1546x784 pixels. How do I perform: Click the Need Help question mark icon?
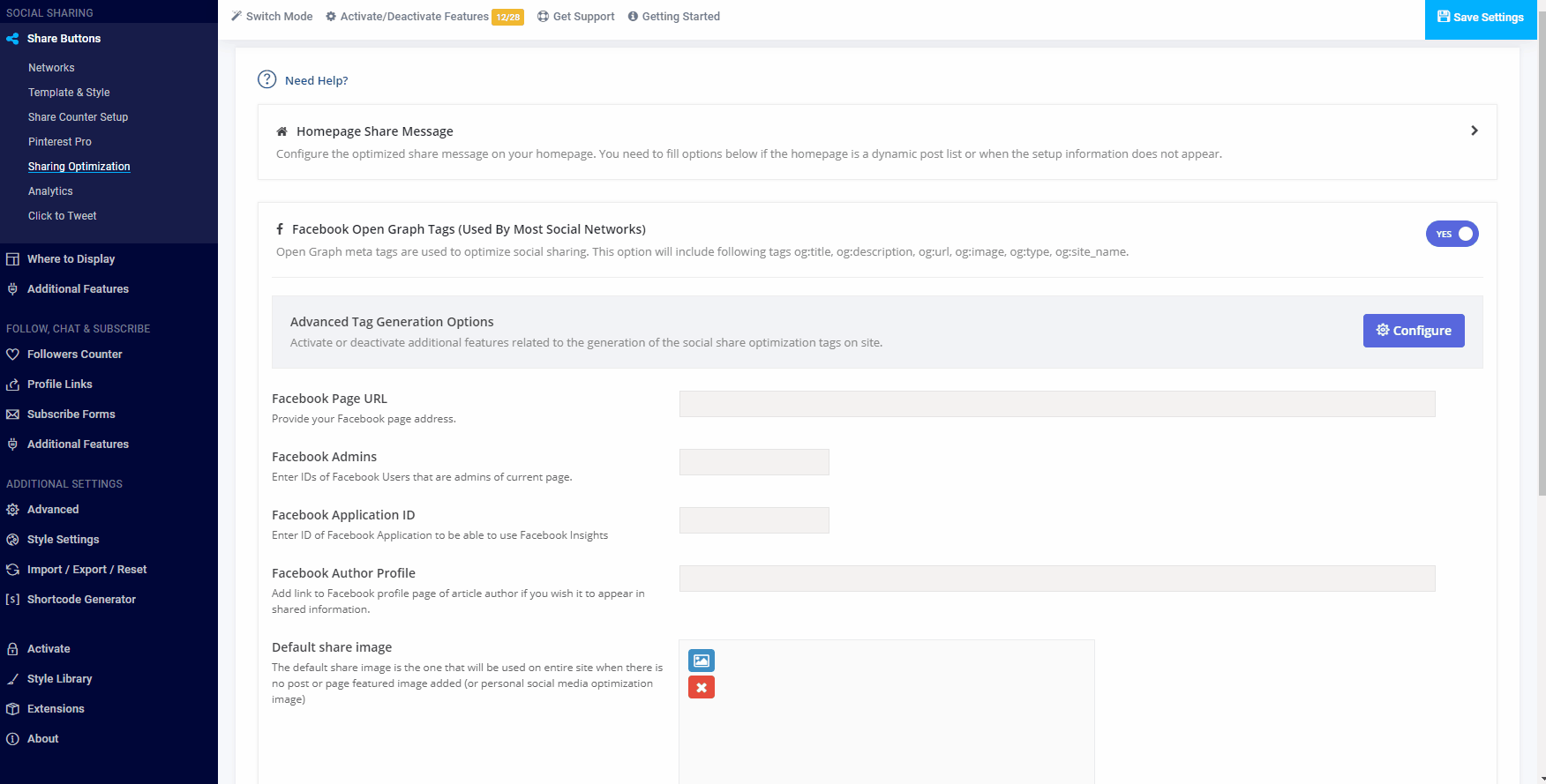266,79
